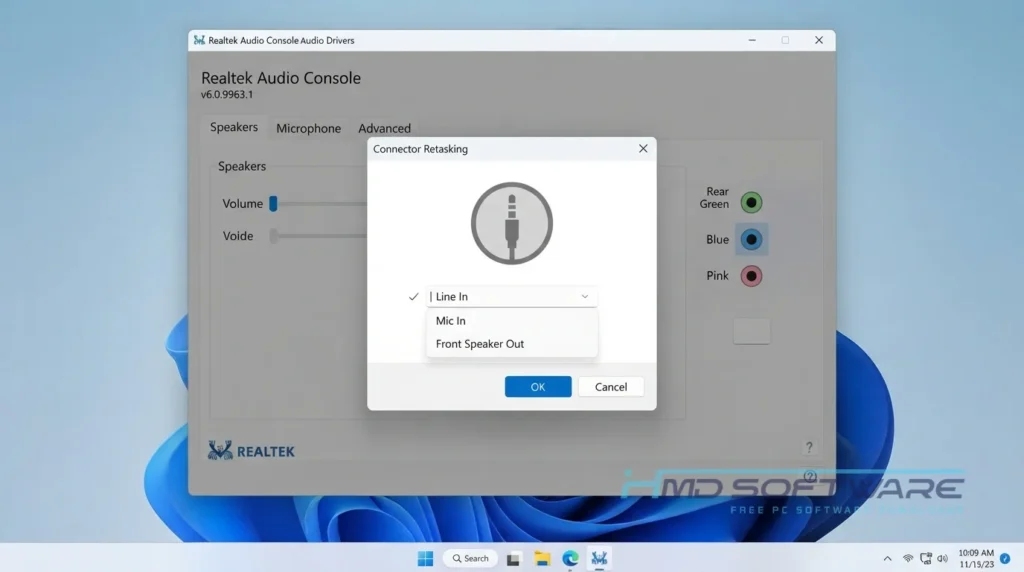Switch to the Speakers tab
1024x572 pixels.
tap(234, 127)
